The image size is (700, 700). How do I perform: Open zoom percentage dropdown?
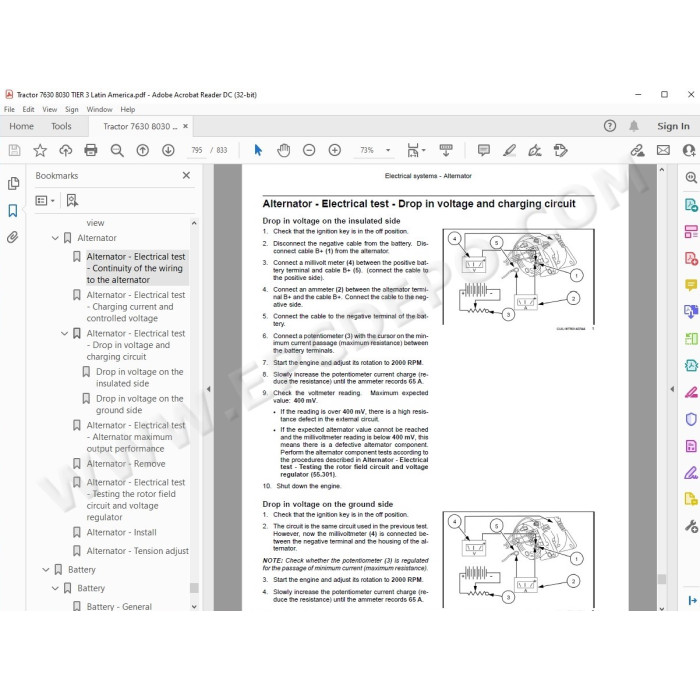(x=388, y=150)
